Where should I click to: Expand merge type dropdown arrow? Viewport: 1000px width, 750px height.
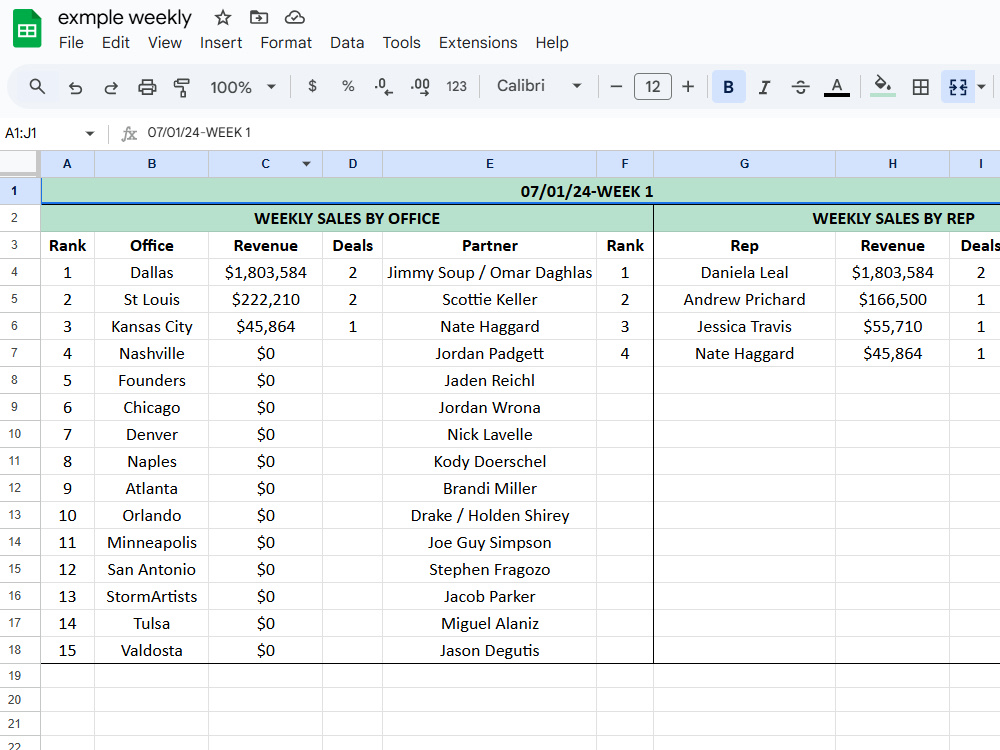(982, 87)
